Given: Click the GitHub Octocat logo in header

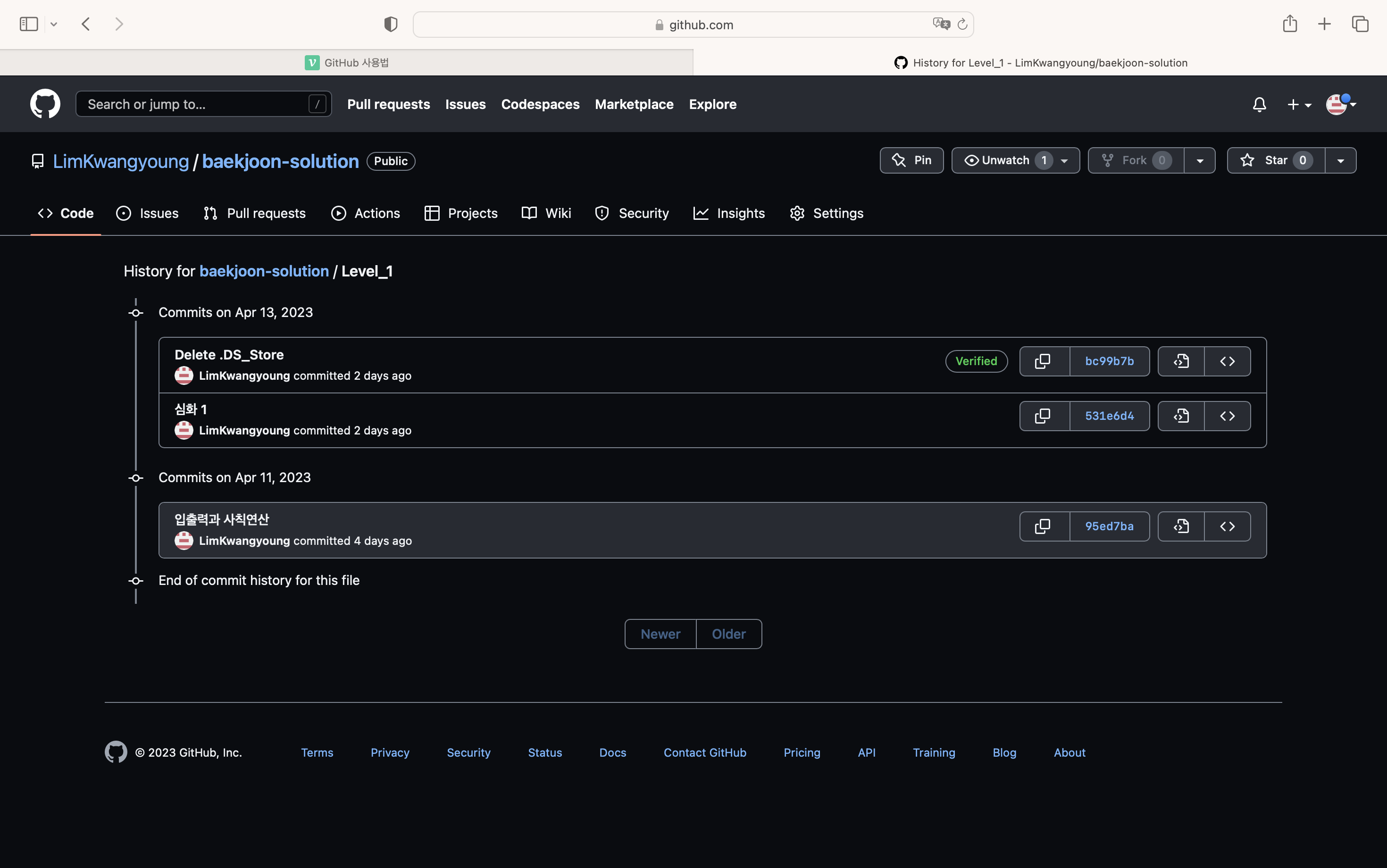Looking at the screenshot, I should tap(45, 104).
